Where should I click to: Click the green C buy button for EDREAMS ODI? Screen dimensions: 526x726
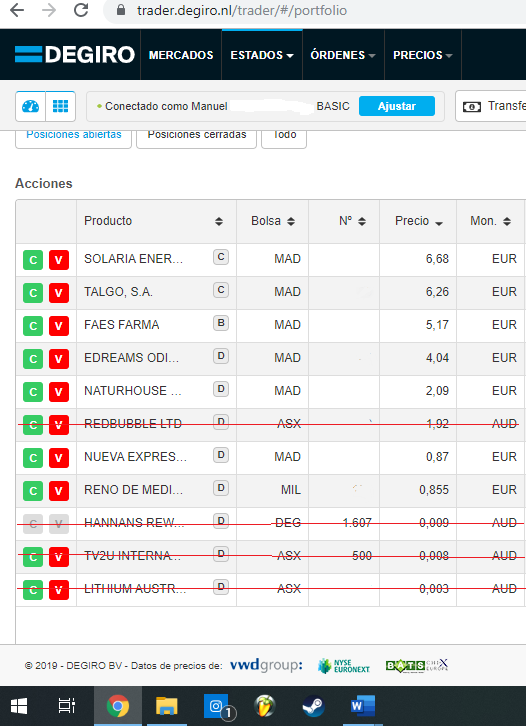pyautogui.click(x=33, y=359)
